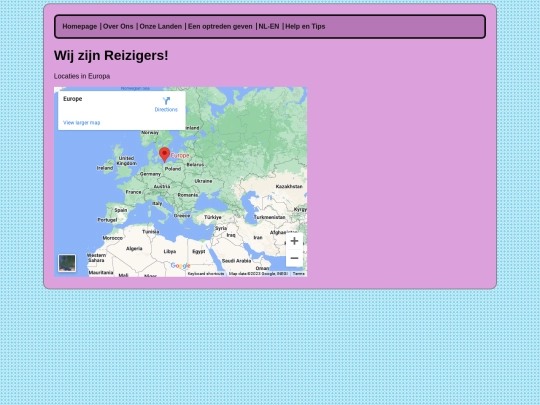Click the Saudi Arabia label on map
Viewport: 540px width, 405px height.
pyautogui.click(x=236, y=261)
